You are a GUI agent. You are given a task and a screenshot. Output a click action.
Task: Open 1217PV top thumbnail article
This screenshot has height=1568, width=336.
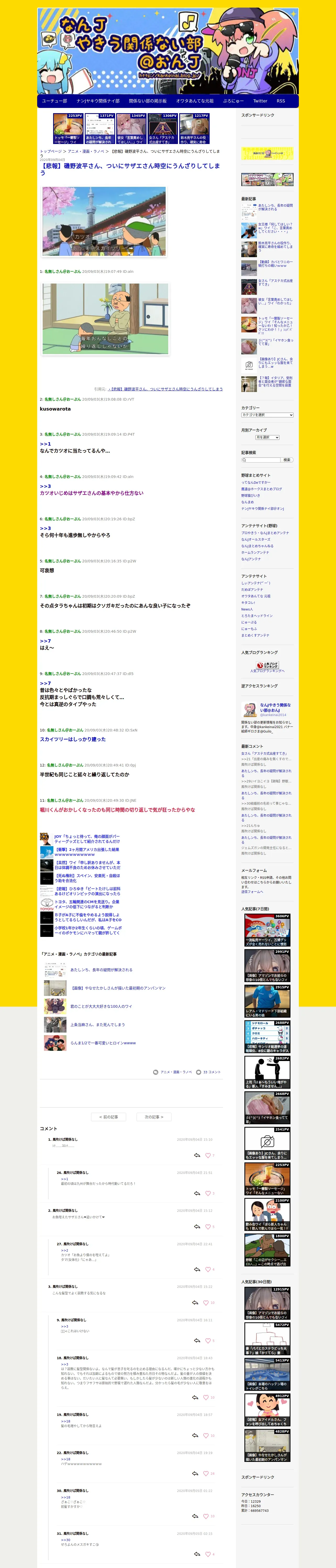[x=194, y=128]
